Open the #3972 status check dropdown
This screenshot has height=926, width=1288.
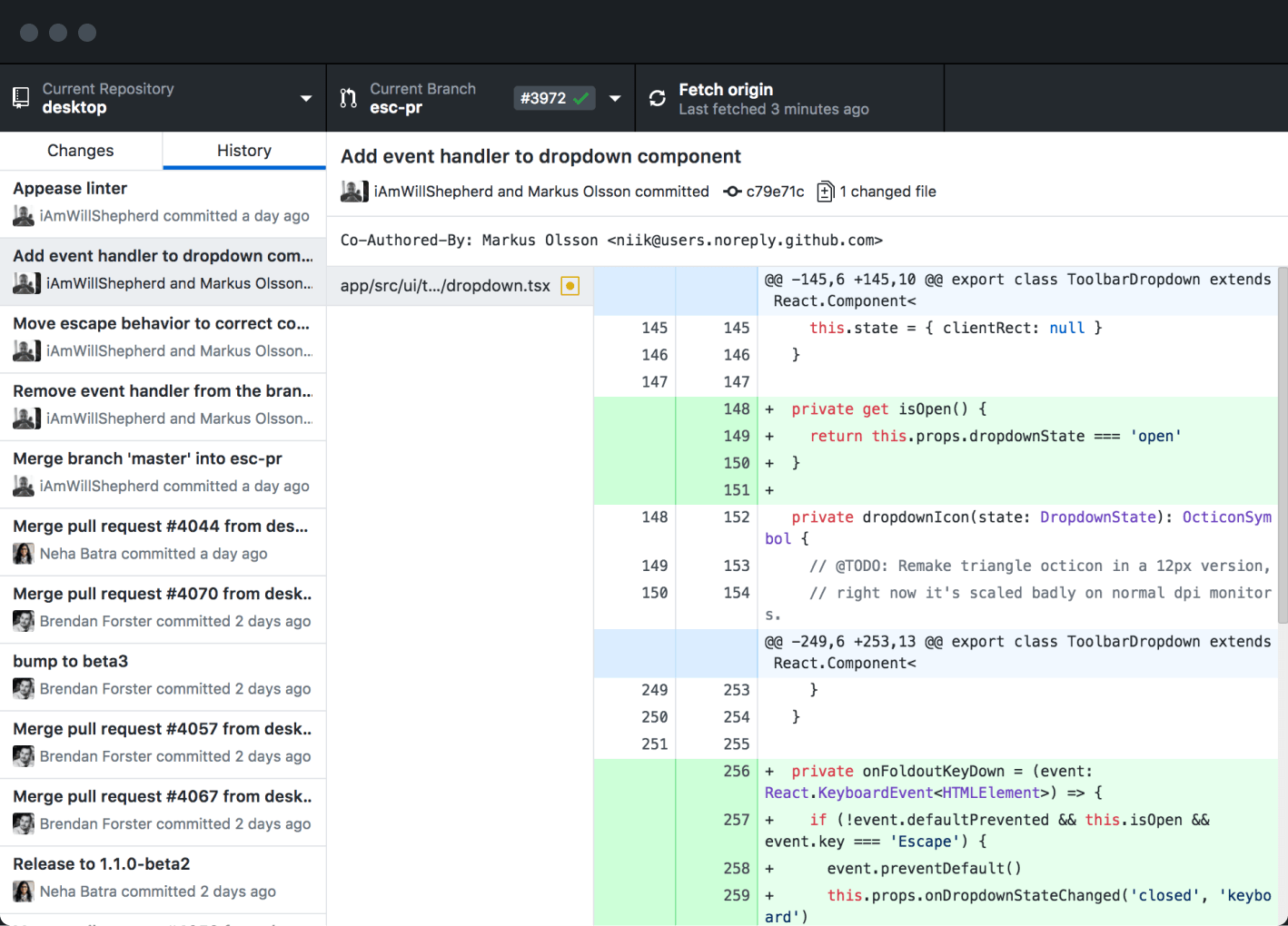click(x=554, y=98)
